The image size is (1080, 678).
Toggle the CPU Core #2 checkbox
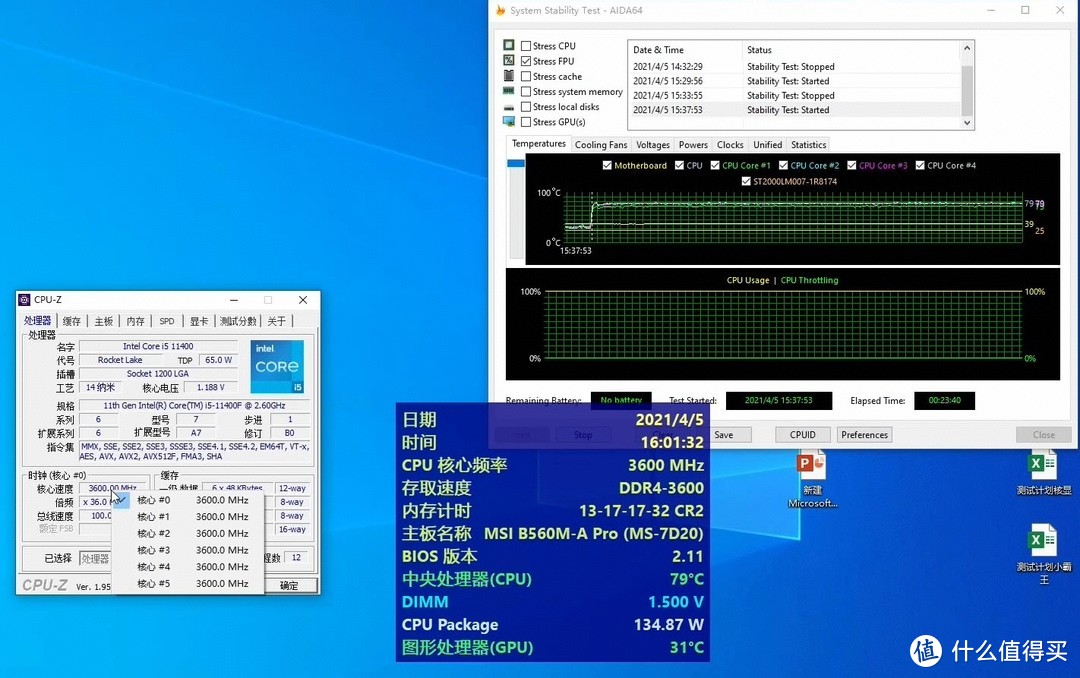[783, 165]
